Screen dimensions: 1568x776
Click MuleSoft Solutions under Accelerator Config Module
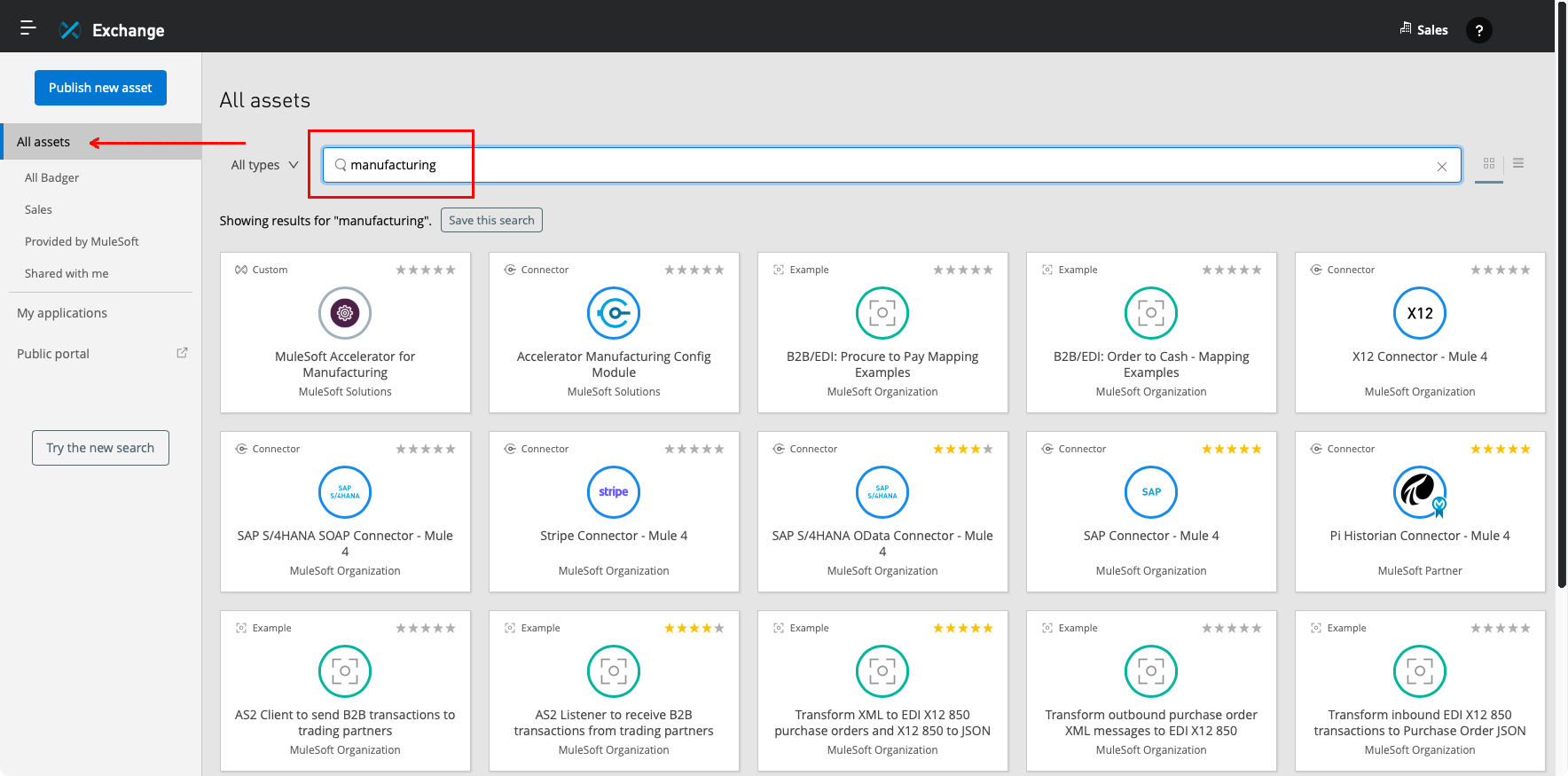point(614,392)
